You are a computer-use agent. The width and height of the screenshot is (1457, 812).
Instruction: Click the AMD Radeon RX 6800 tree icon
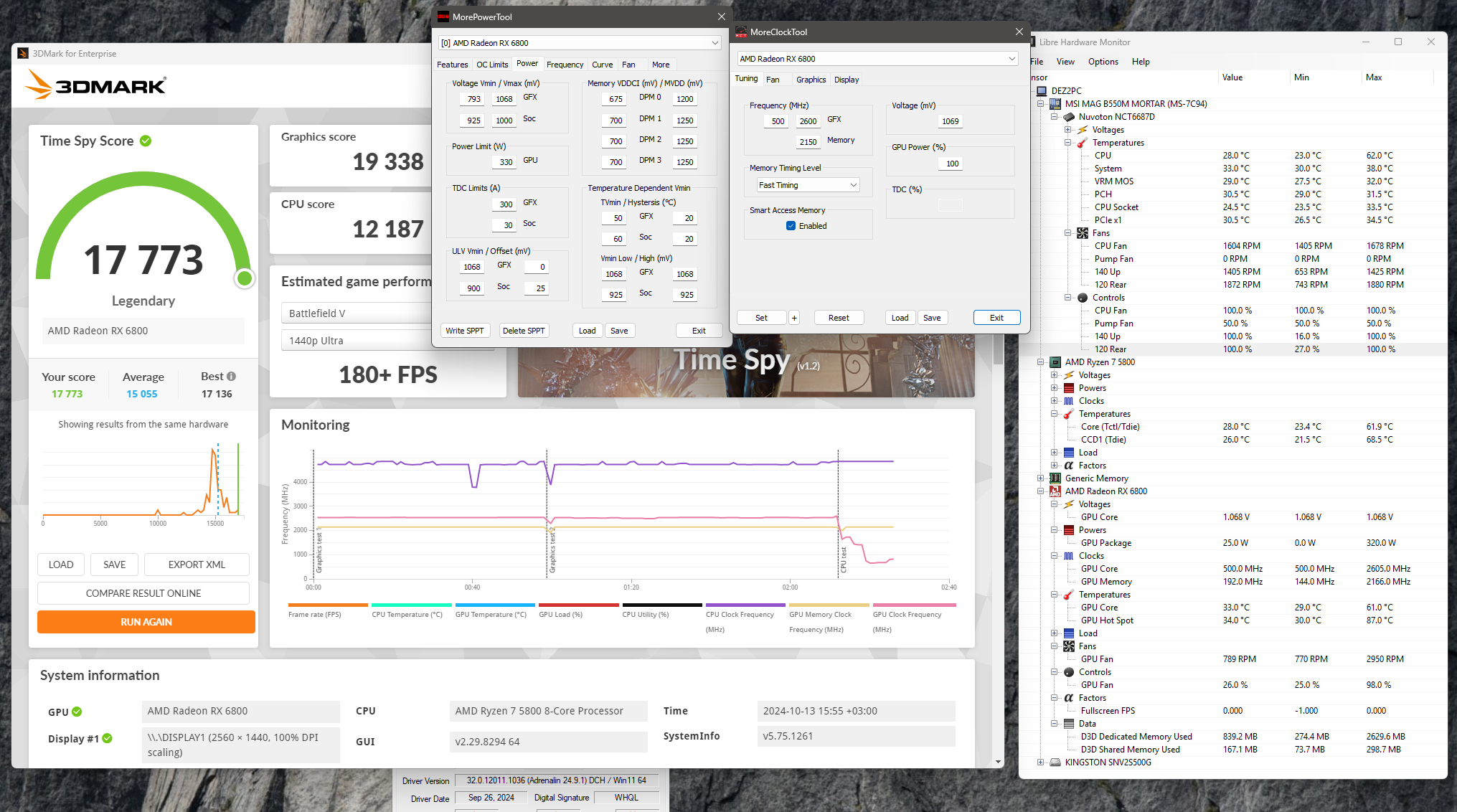pyautogui.click(x=1055, y=491)
